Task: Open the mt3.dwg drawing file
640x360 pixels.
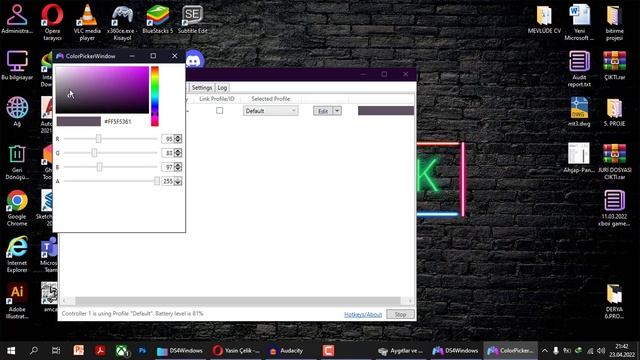Action: pos(579,111)
